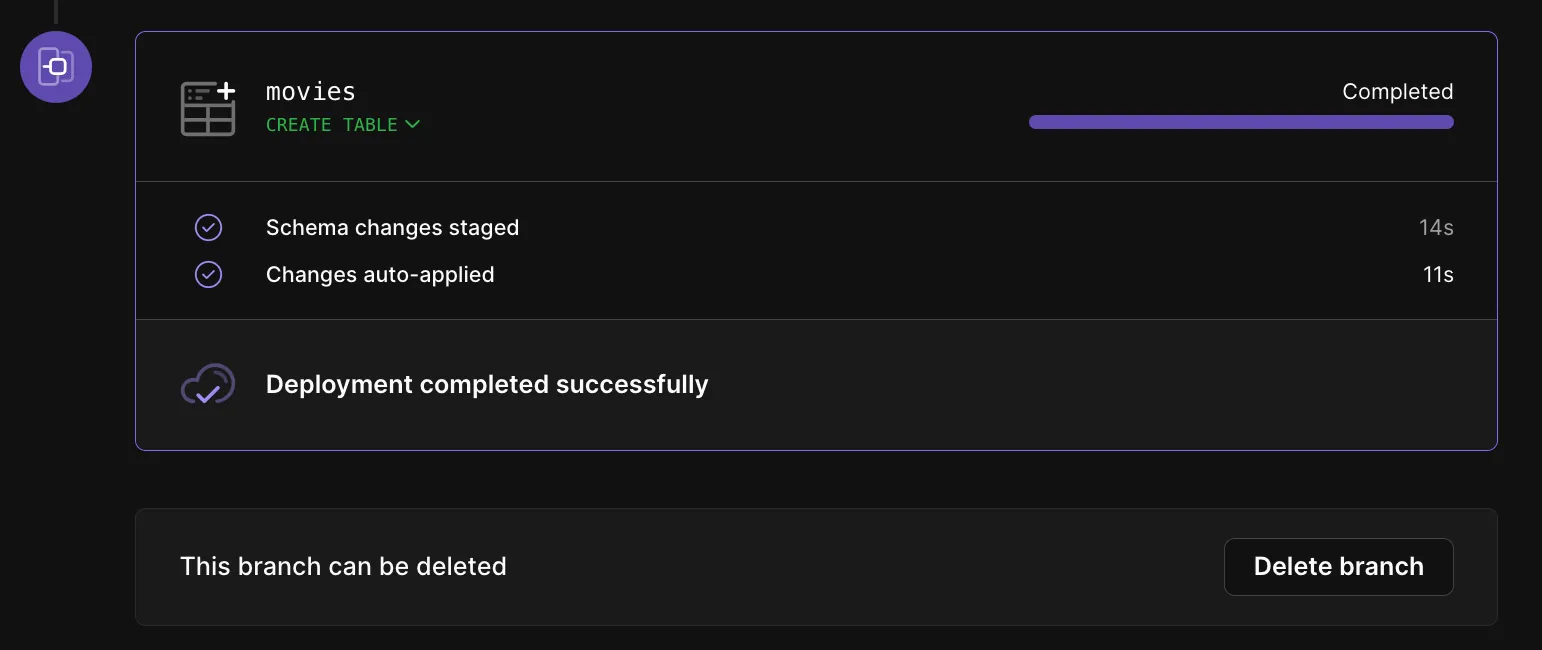Select the movies table name

(311, 92)
